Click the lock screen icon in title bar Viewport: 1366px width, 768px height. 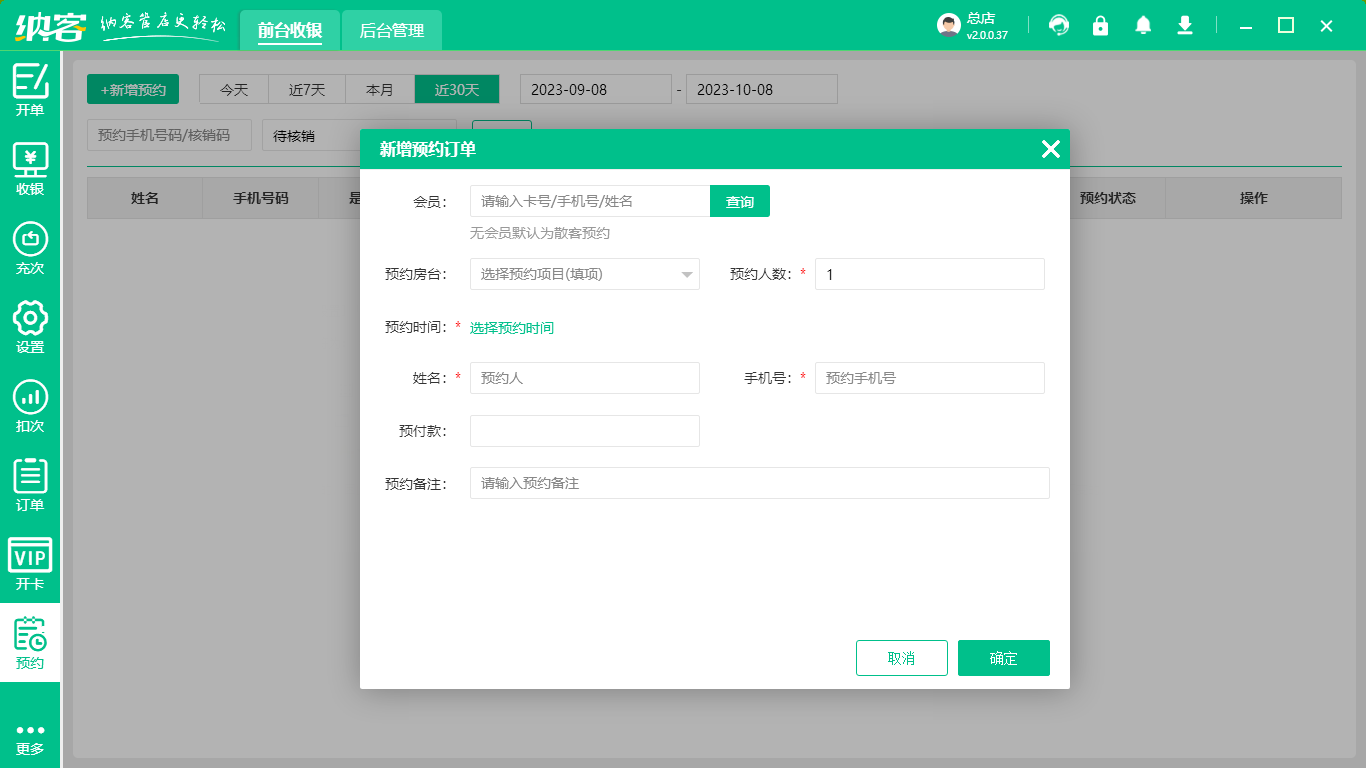click(x=1100, y=25)
